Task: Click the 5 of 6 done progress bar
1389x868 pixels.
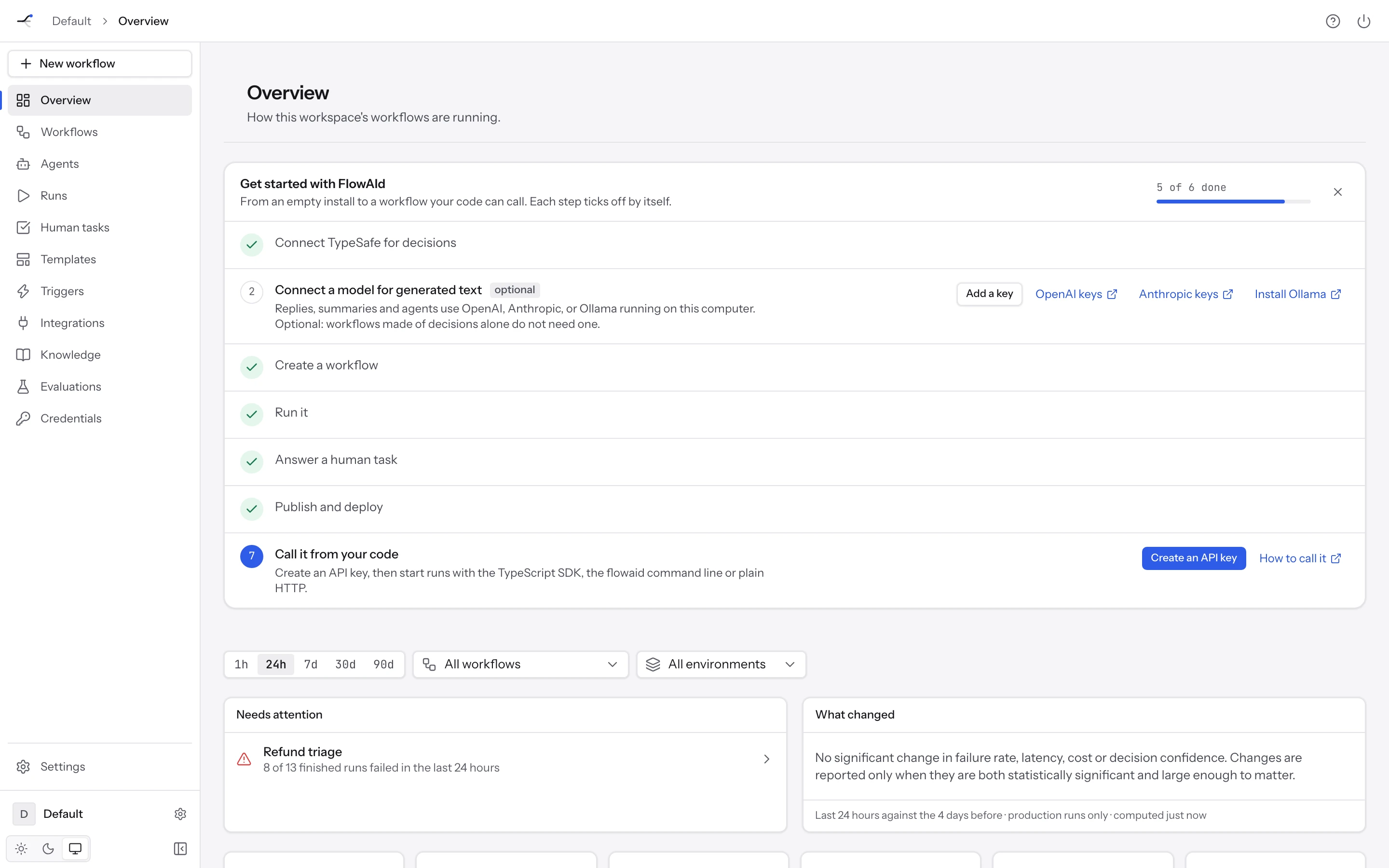Action: coord(1233,202)
